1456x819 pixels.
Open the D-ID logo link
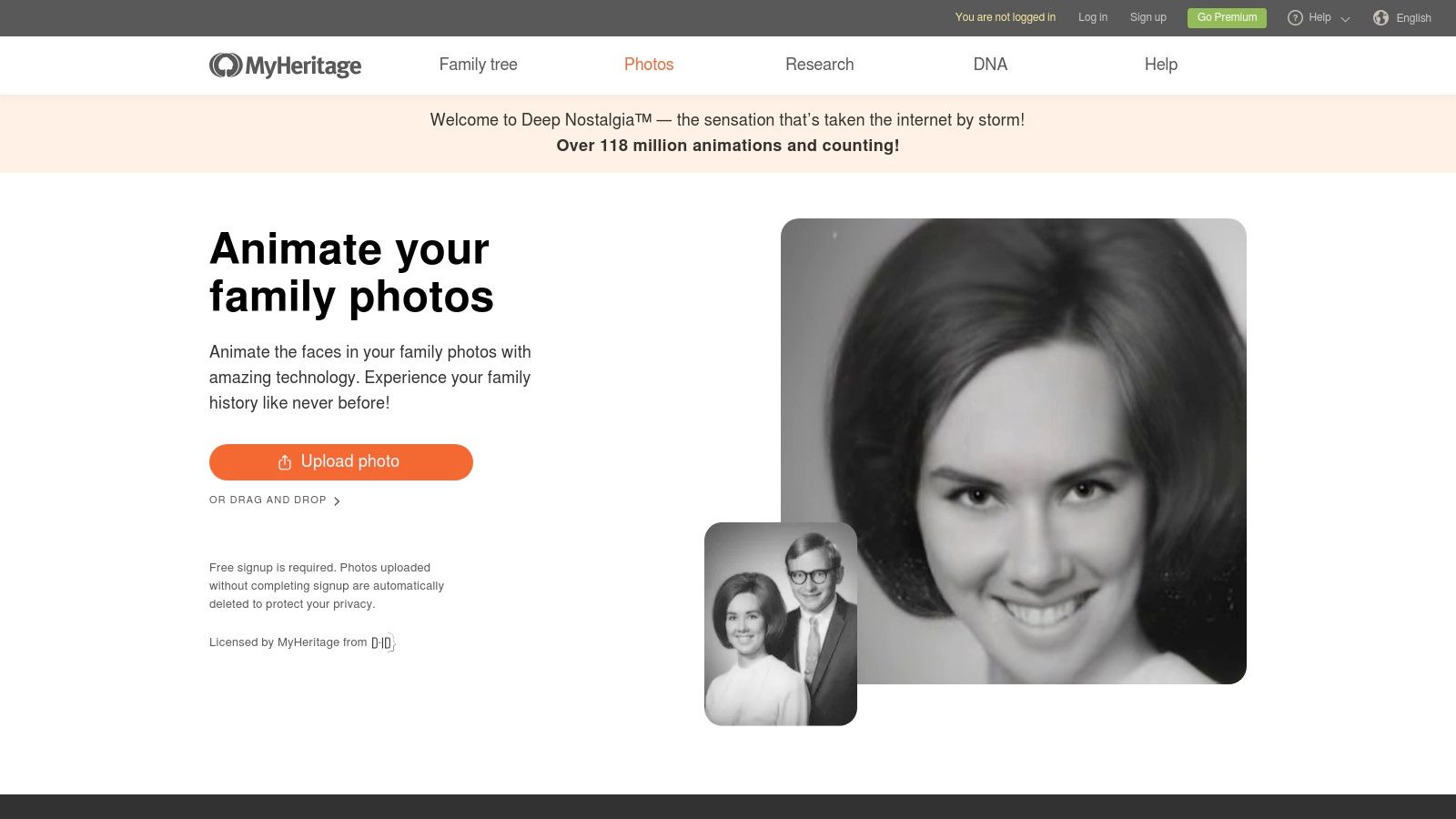point(381,642)
